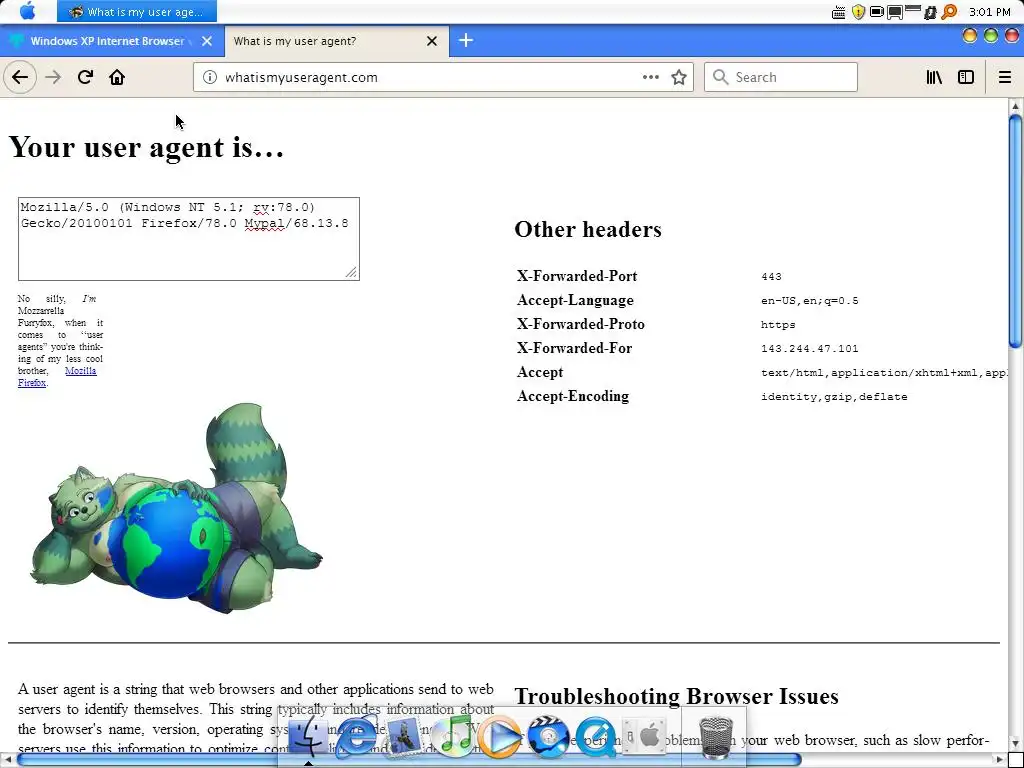Follow the Mozilla Firefox link

pos(57,377)
